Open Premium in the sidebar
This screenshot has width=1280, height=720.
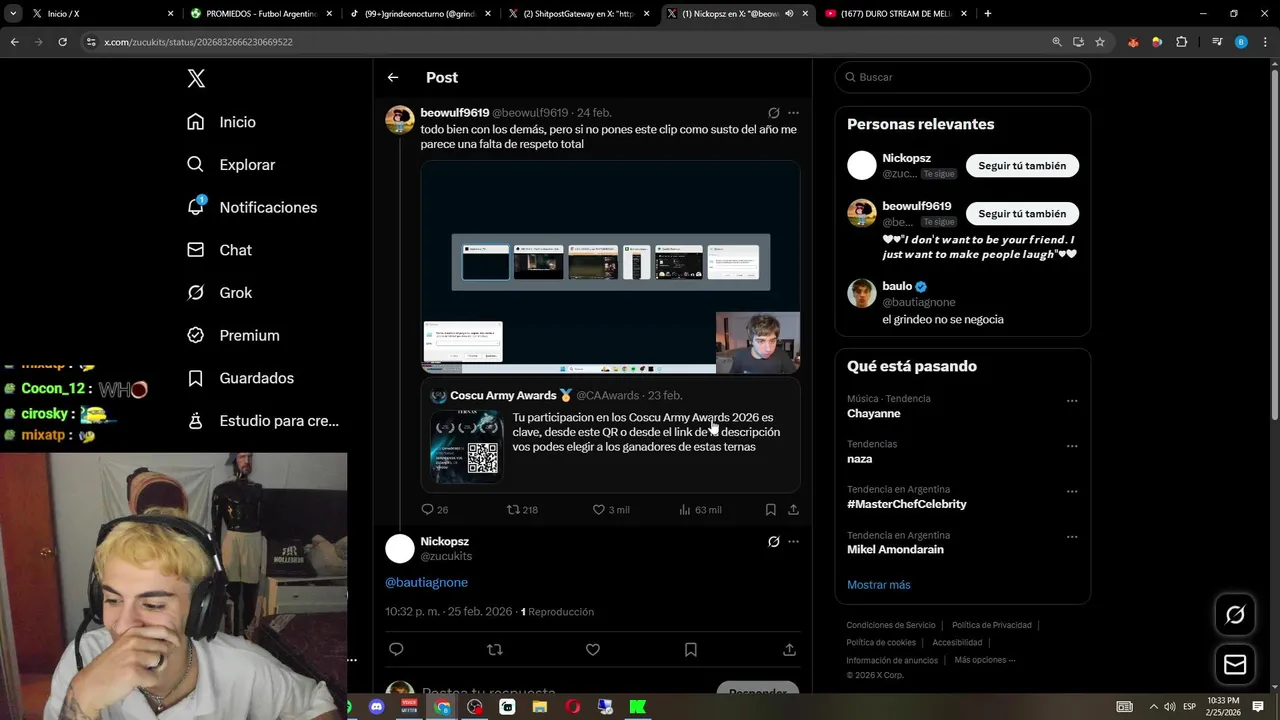click(233, 336)
